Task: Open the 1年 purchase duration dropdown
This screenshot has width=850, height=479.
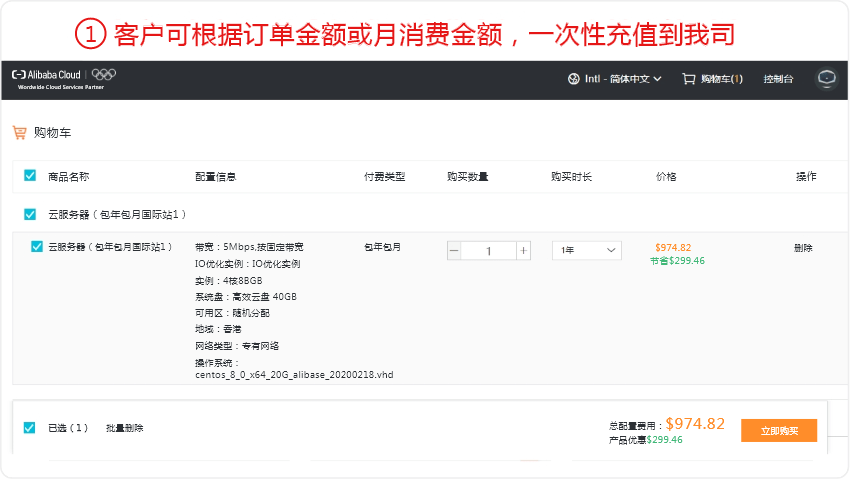Action: click(x=586, y=250)
